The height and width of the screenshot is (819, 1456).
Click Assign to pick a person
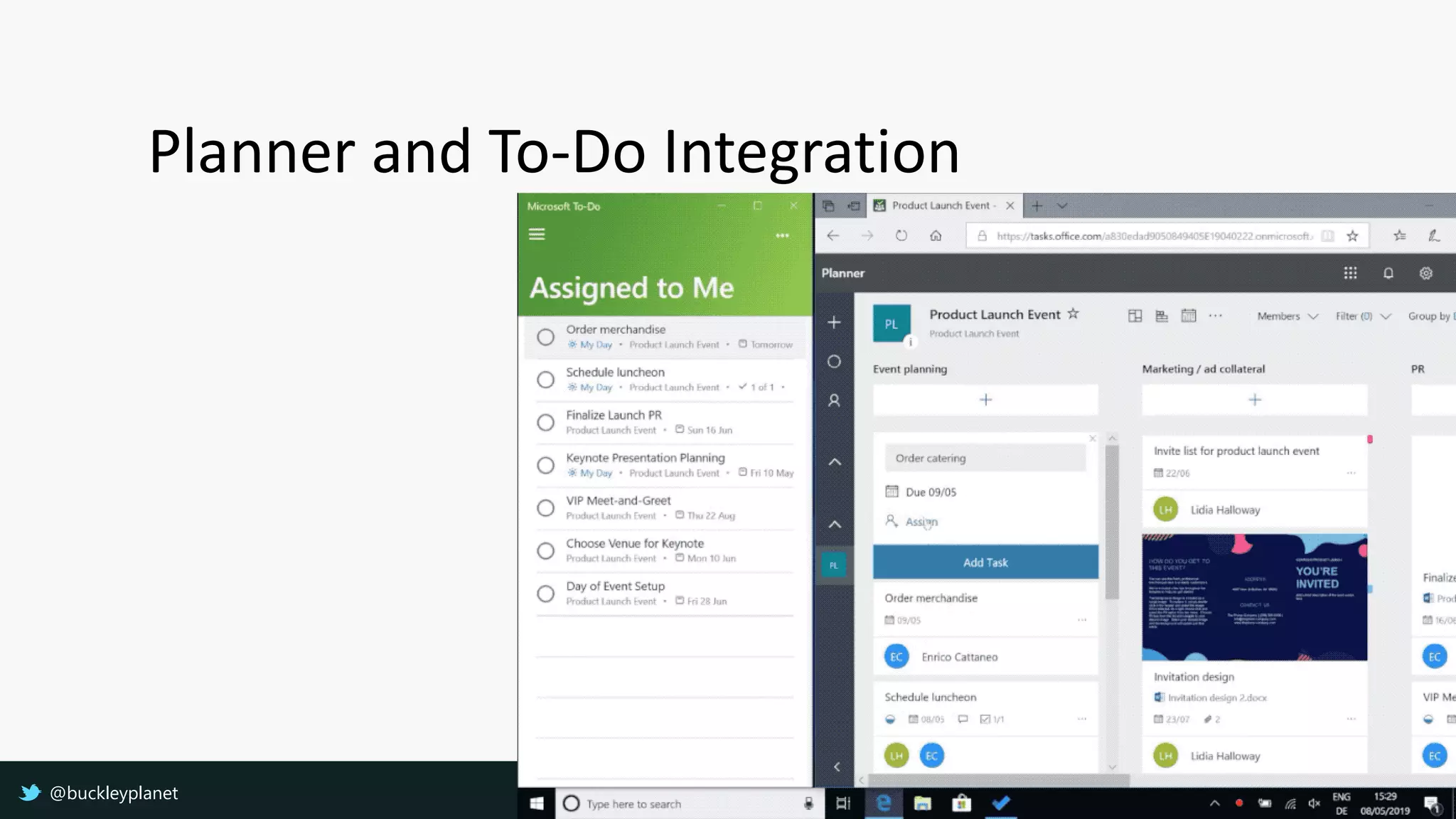[x=912, y=521]
